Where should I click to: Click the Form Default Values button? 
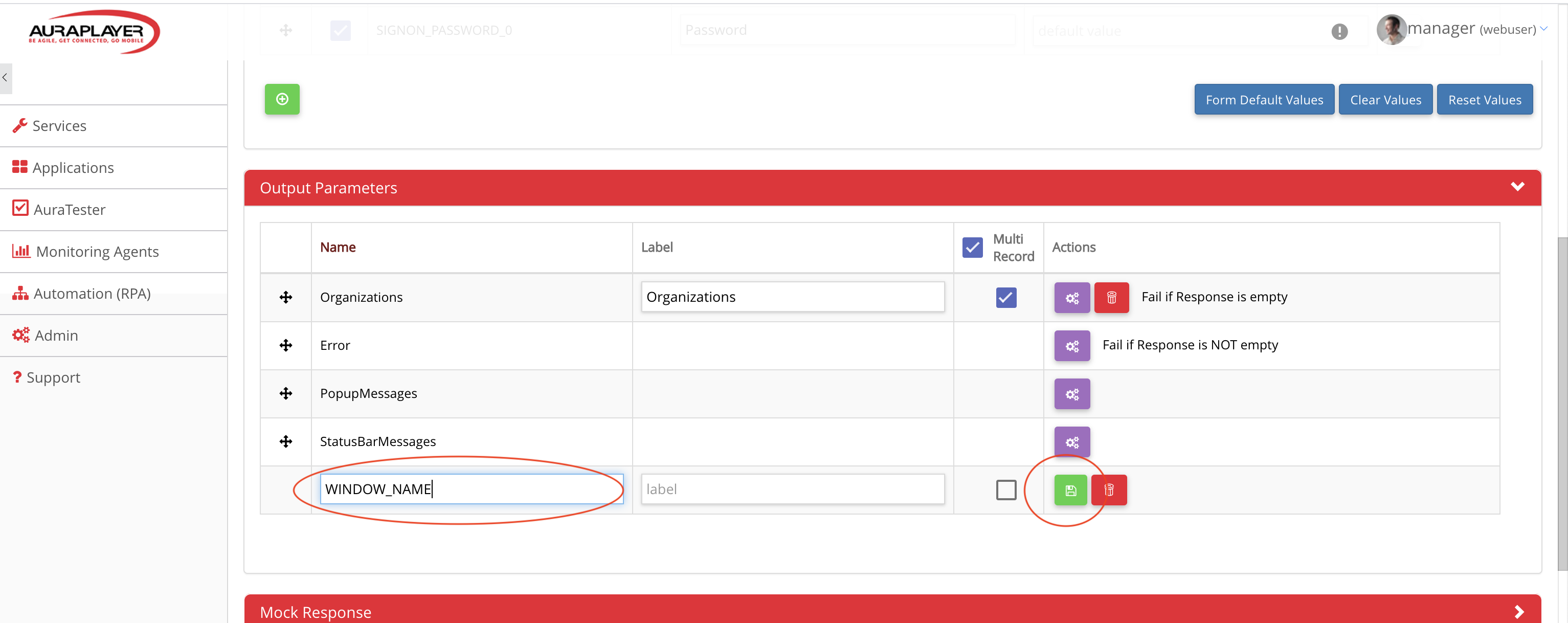pyautogui.click(x=1264, y=99)
